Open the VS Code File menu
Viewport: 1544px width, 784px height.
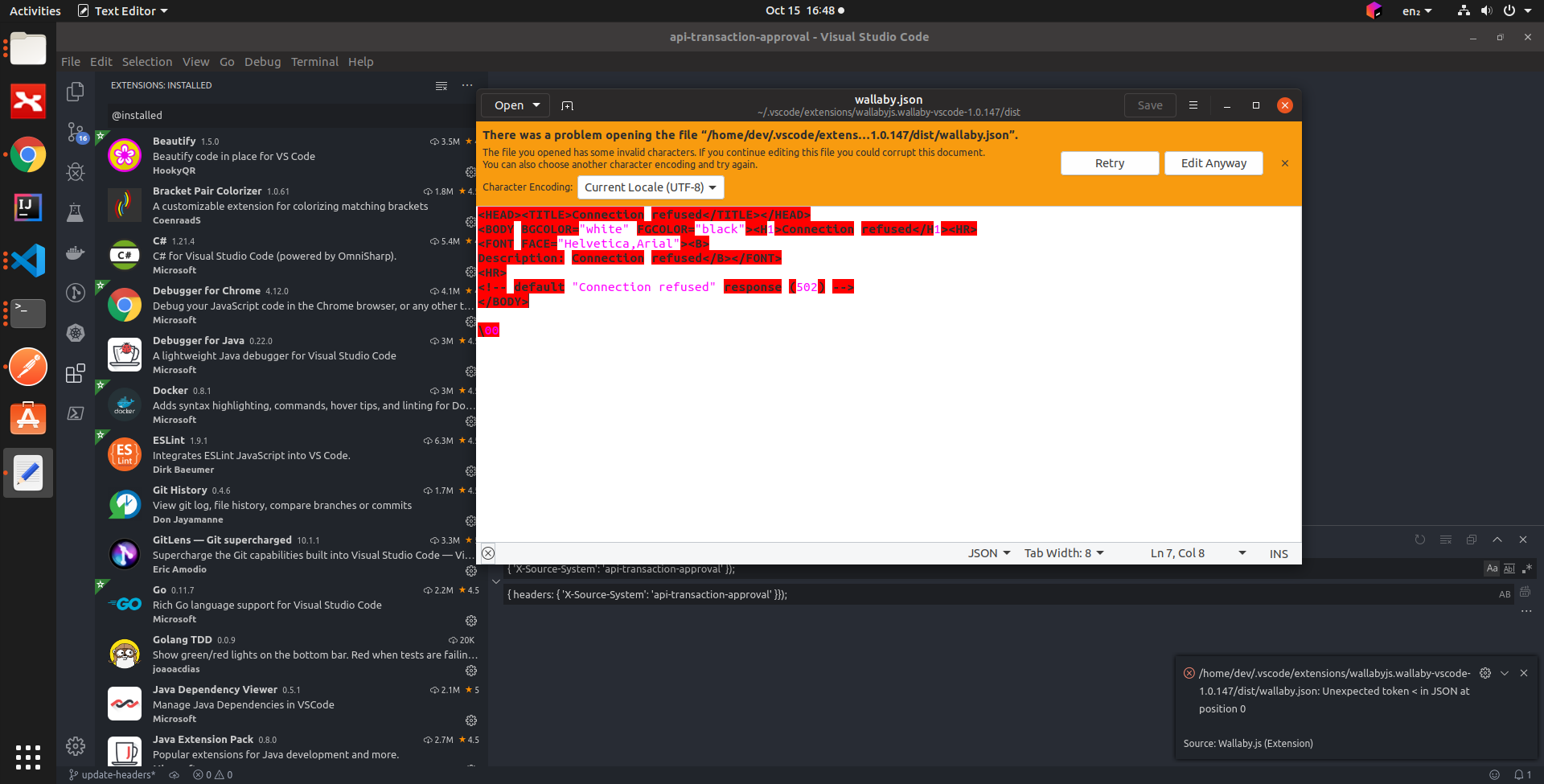pyautogui.click(x=71, y=62)
